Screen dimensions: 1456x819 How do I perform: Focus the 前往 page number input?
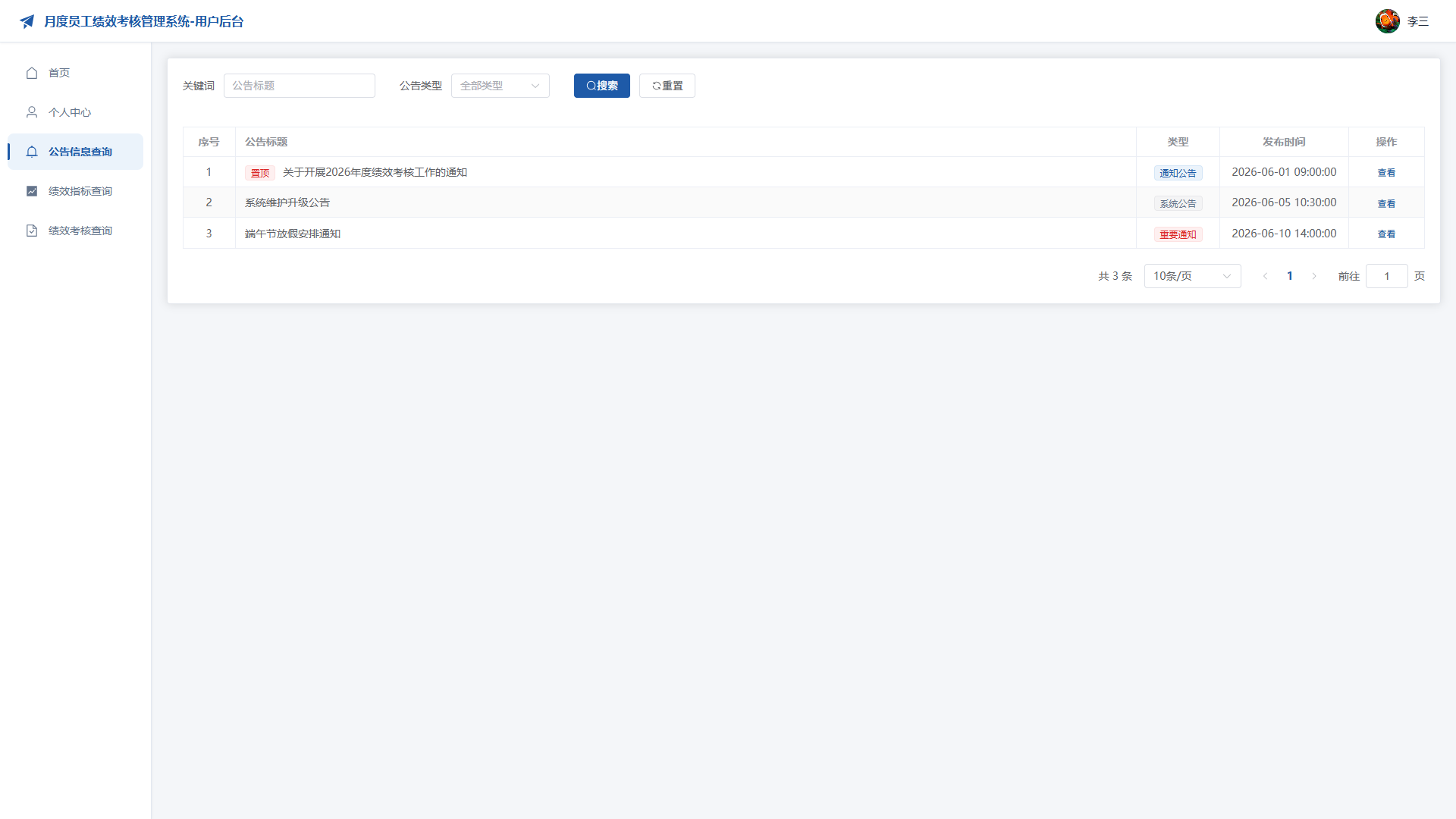tap(1387, 276)
